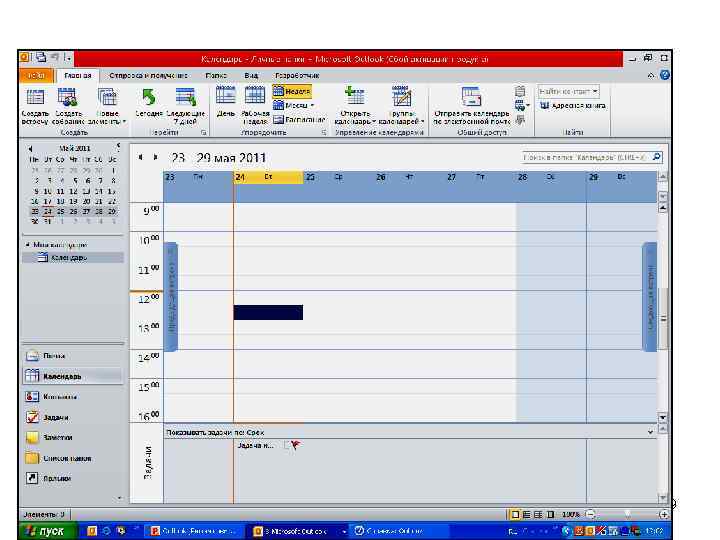Image resolution: width=720 pixels, height=540 pixels.
Task: Open Контакты in the navigation pane
Action: pyautogui.click(x=73, y=397)
